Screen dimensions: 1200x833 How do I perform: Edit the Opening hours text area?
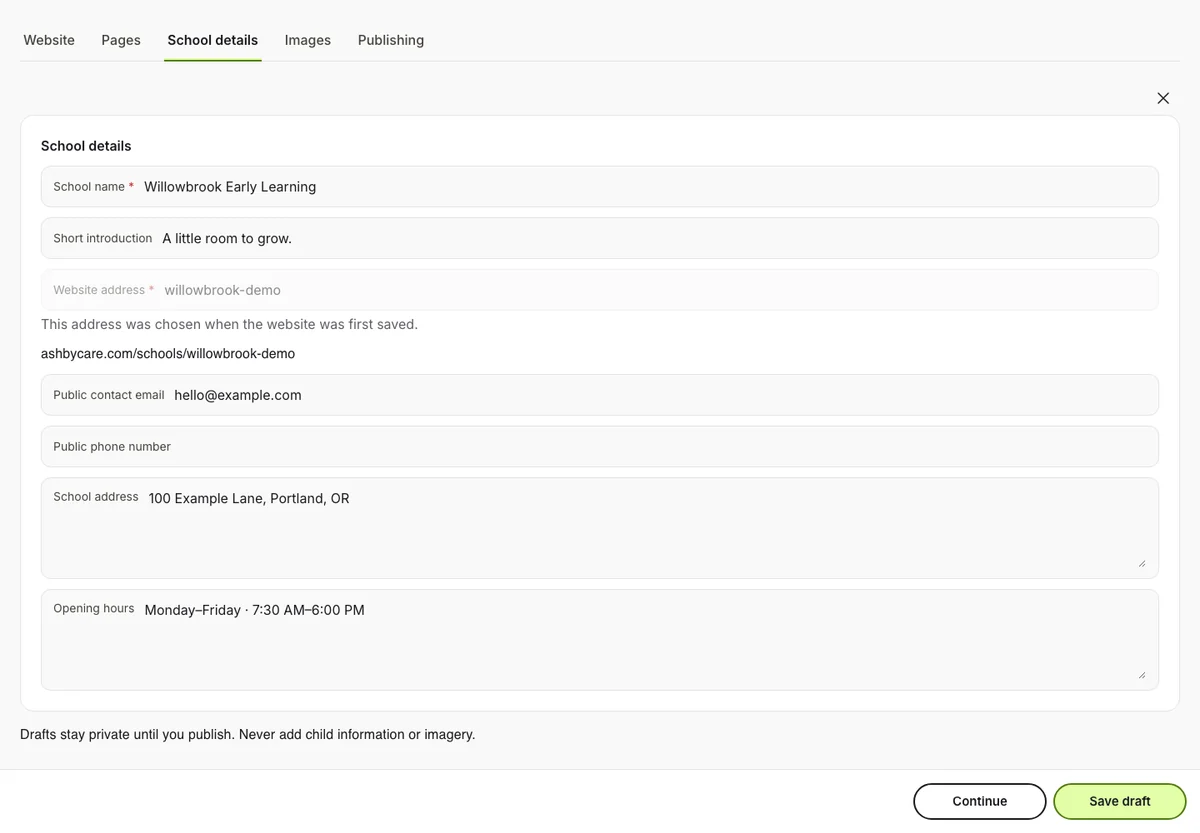point(600,640)
